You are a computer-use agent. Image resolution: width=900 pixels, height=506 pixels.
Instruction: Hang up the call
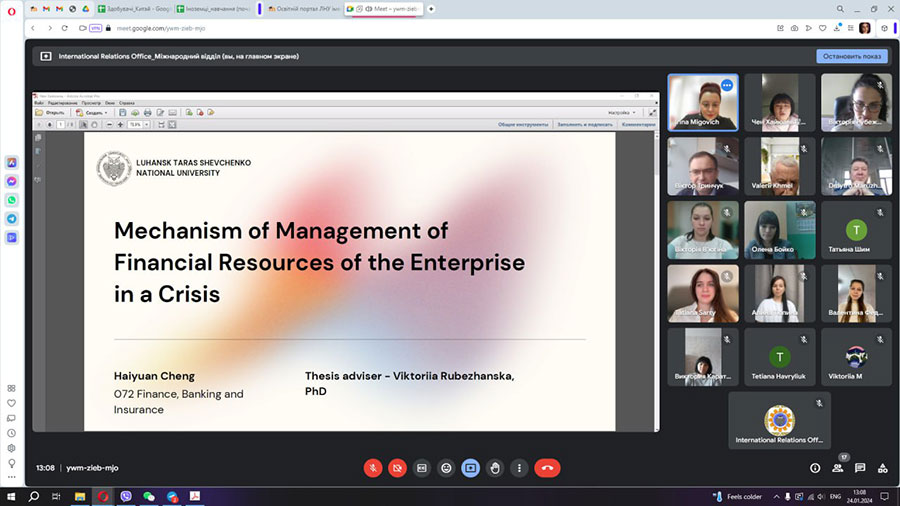coord(547,467)
